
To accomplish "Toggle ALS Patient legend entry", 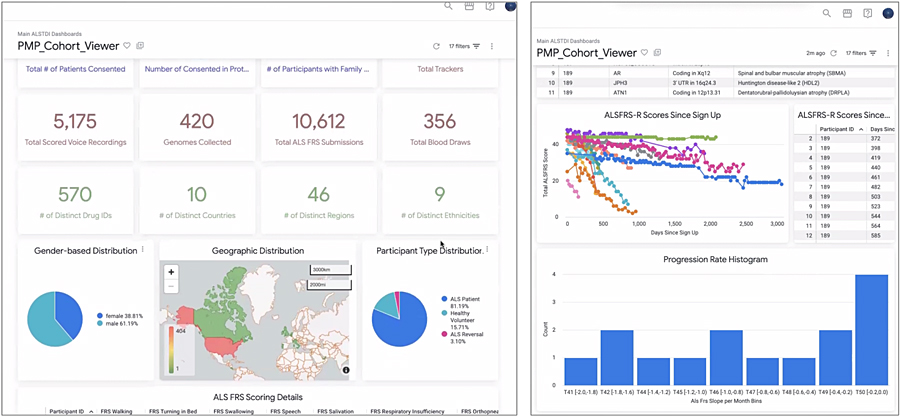I will point(460,302).
